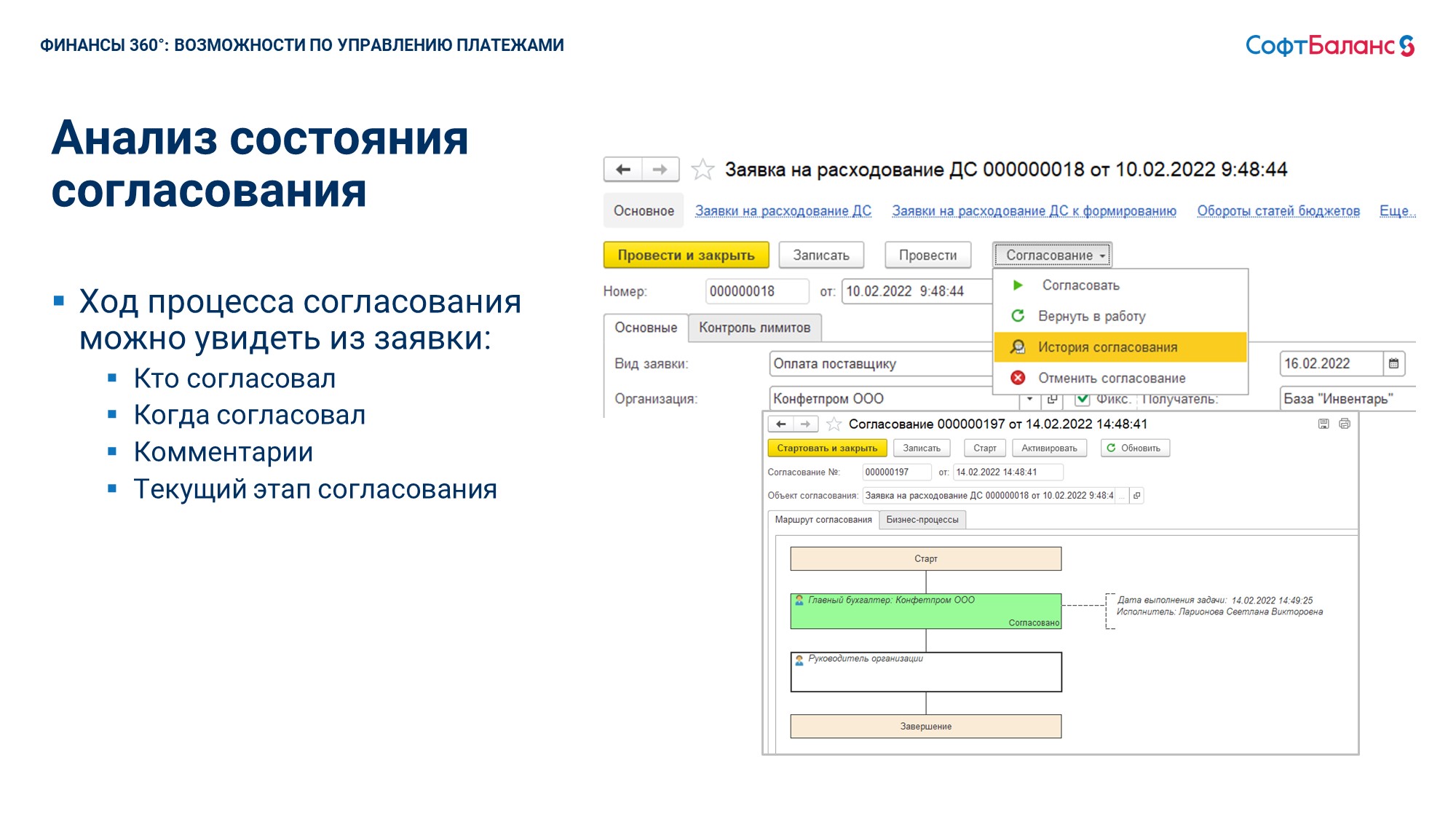Click the ellipsis selector in Объект согласования field
The width and height of the screenshot is (1456, 819).
1121,495
